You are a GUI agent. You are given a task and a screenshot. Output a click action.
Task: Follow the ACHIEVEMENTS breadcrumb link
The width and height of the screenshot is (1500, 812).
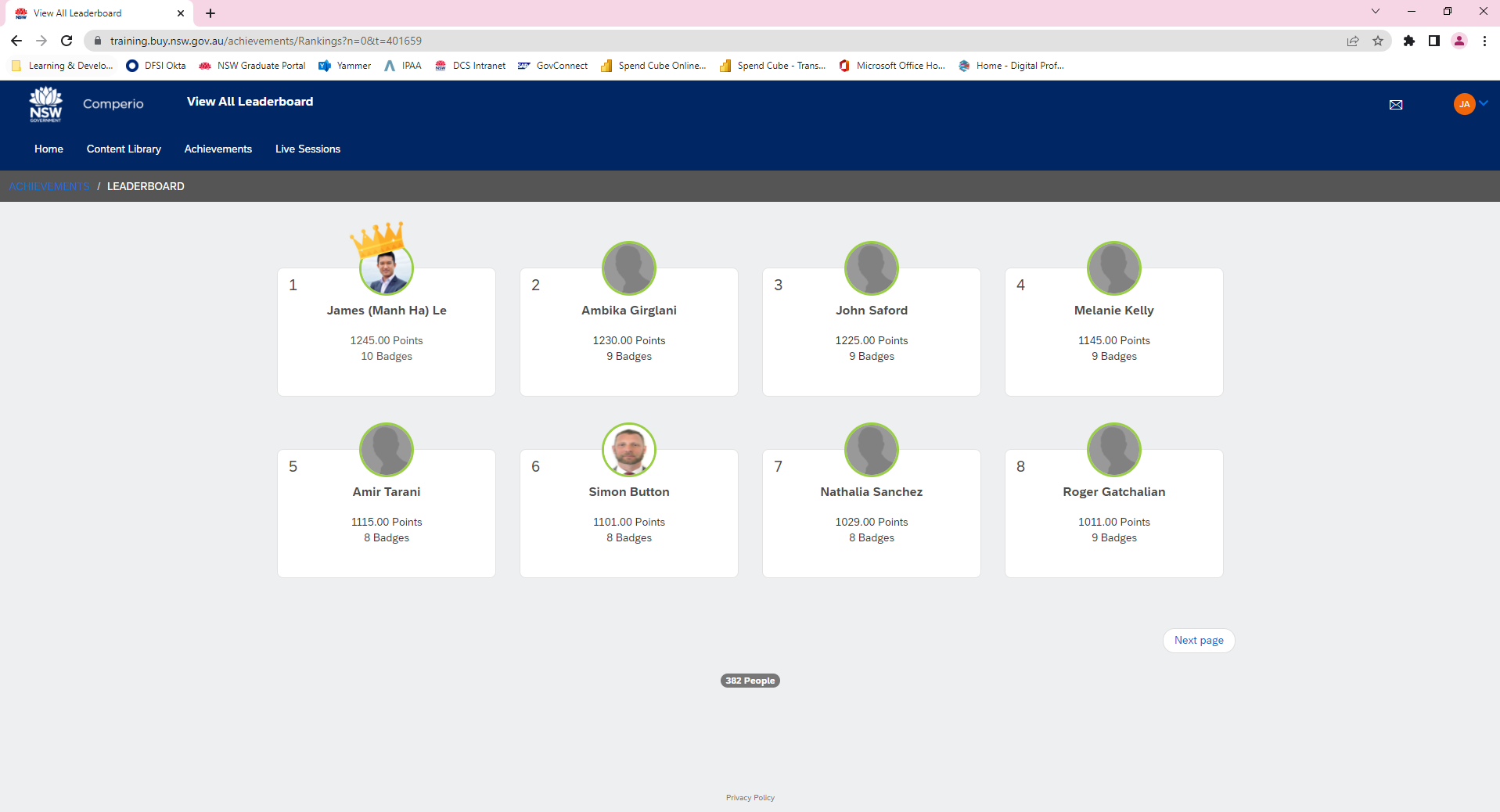pyautogui.click(x=49, y=186)
